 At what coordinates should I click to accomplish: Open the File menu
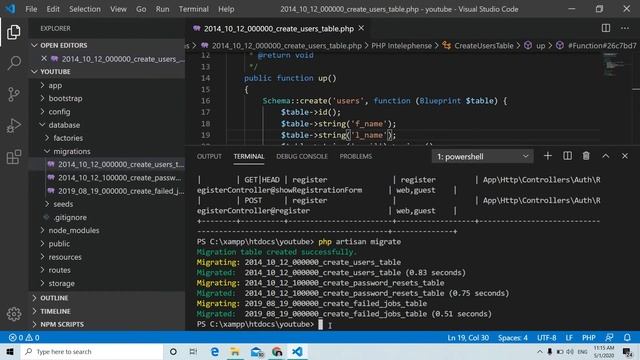point(31,9)
